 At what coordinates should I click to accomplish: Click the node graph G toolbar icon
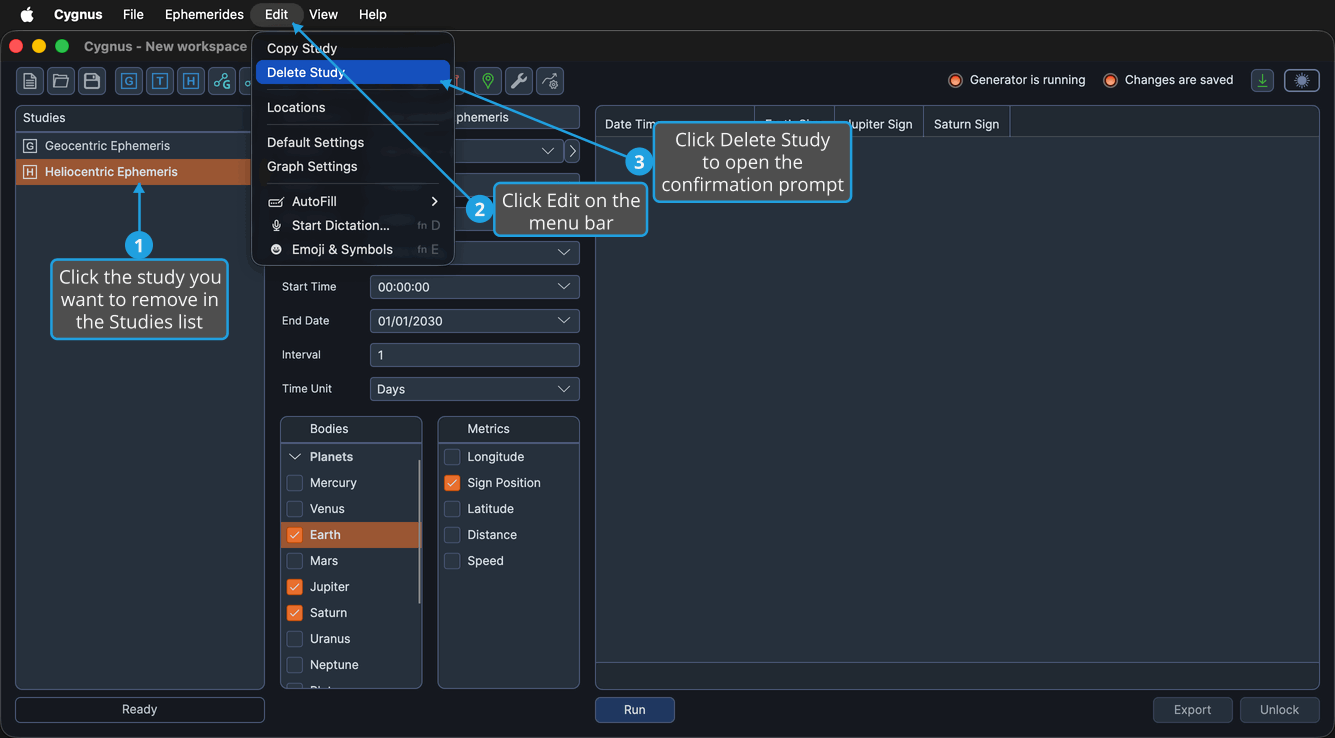pyautogui.click(x=222, y=81)
